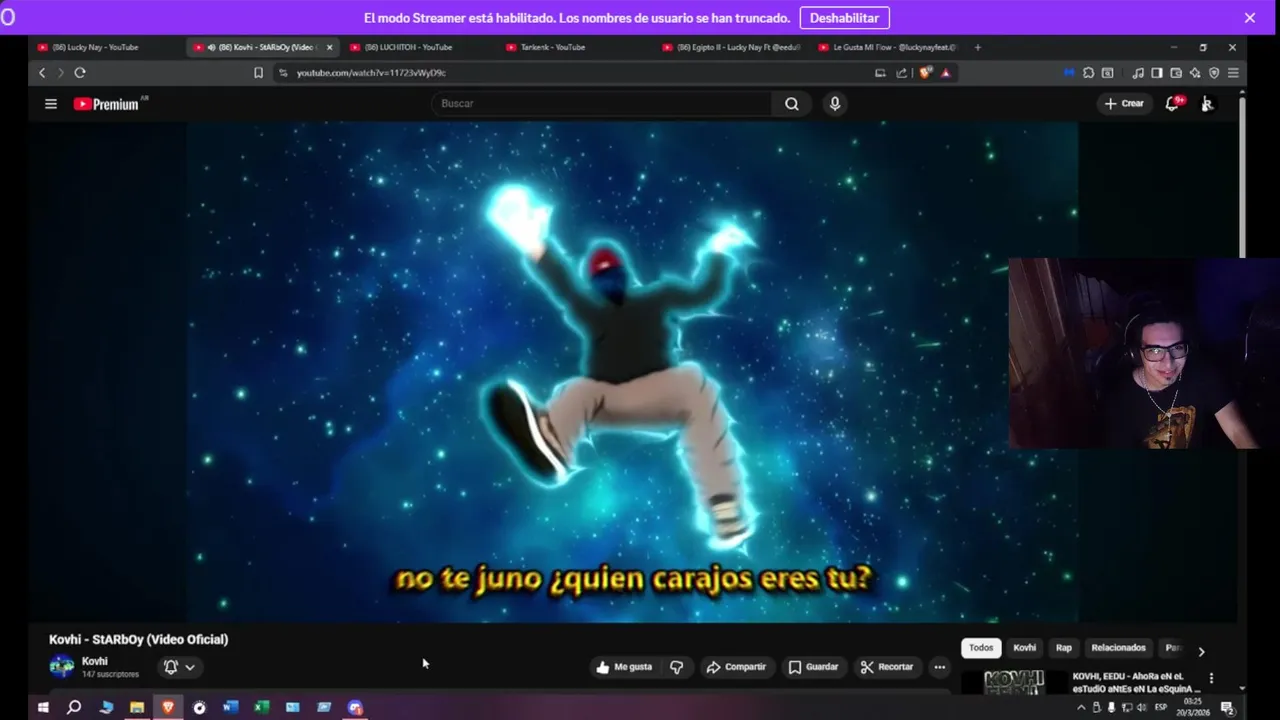Go back in browser history
Viewport: 1280px width, 720px height.
coord(42,73)
